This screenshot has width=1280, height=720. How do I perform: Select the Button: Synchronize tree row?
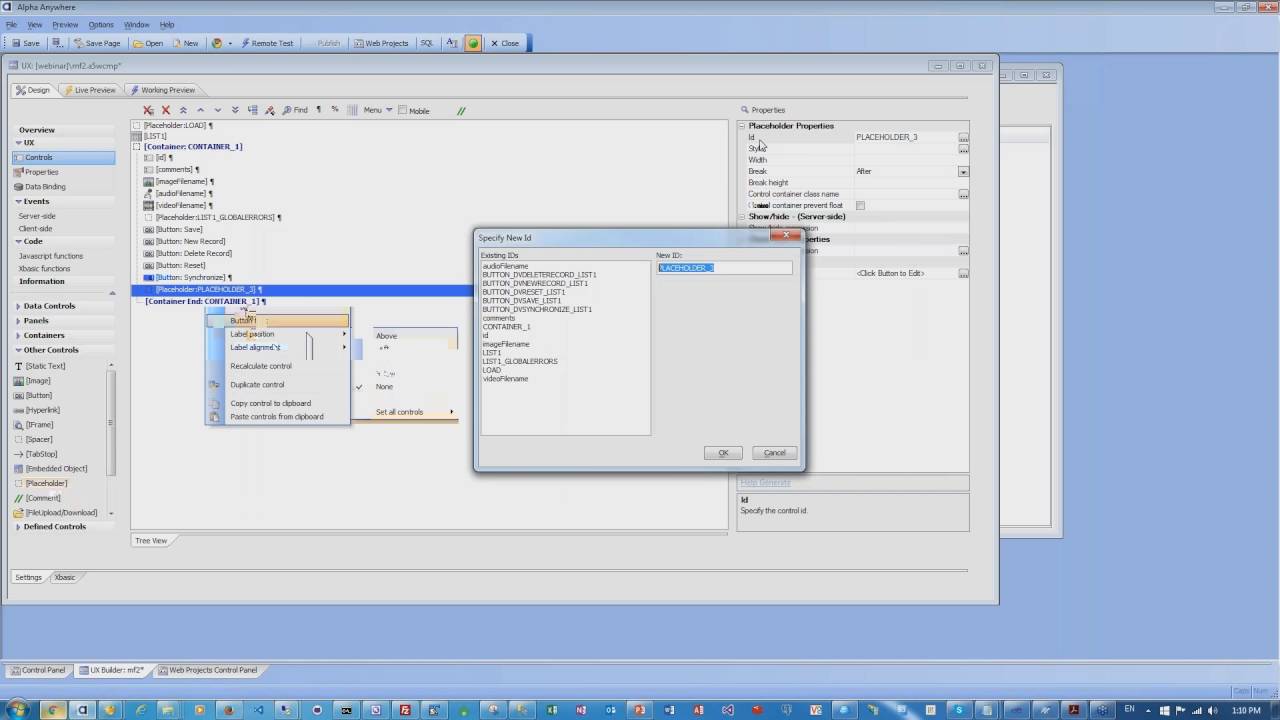click(x=188, y=277)
